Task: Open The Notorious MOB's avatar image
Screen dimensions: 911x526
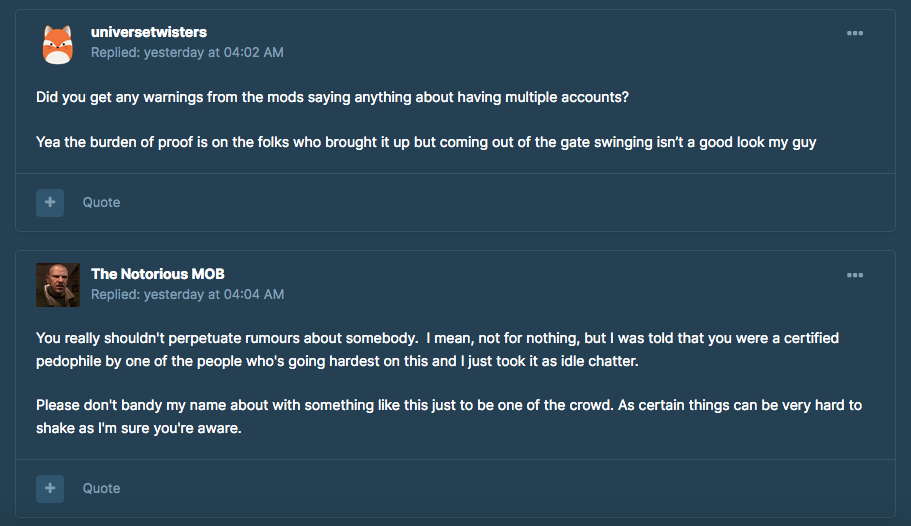Action: coord(58,285)
